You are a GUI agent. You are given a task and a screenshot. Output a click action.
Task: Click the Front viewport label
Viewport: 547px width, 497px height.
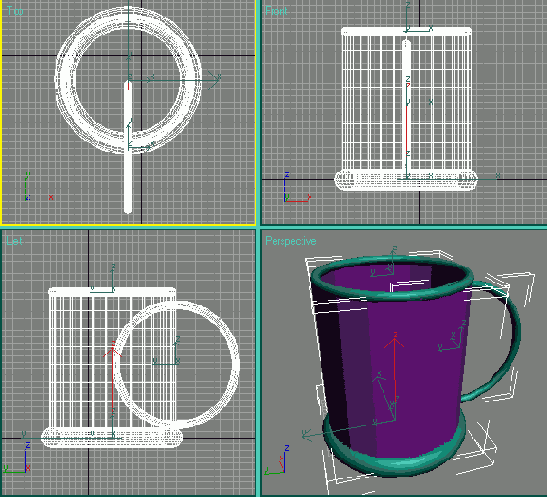pyautogui.click(x=276, y=11)
